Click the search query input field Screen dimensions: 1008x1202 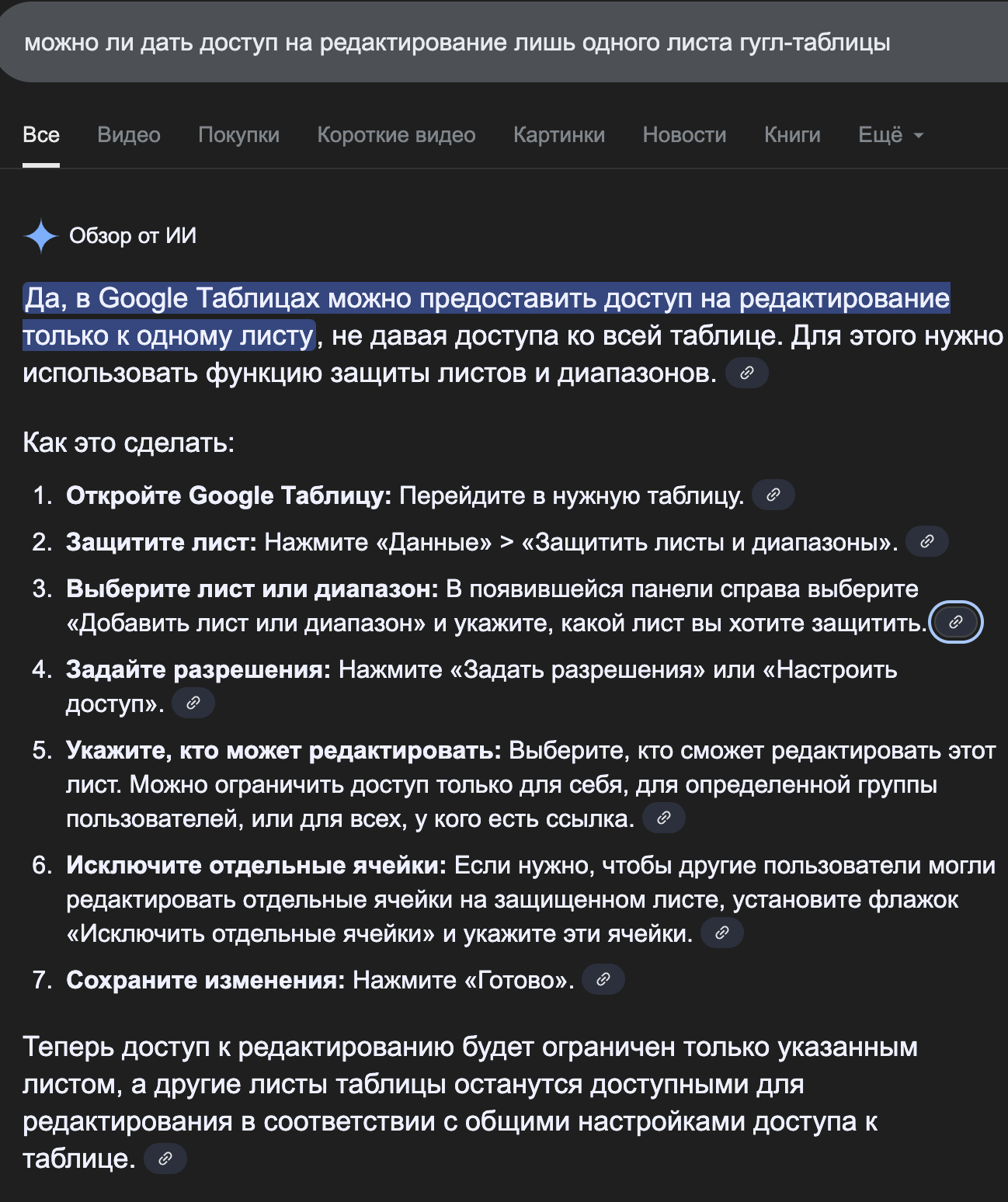click(504, 42)
